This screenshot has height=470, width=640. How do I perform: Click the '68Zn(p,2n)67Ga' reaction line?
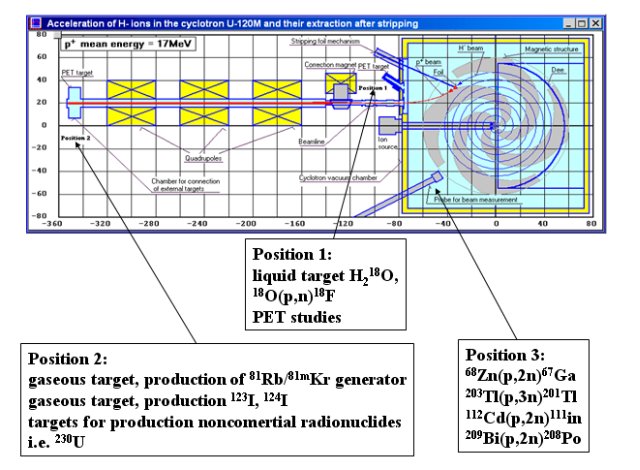coord(520,375)
